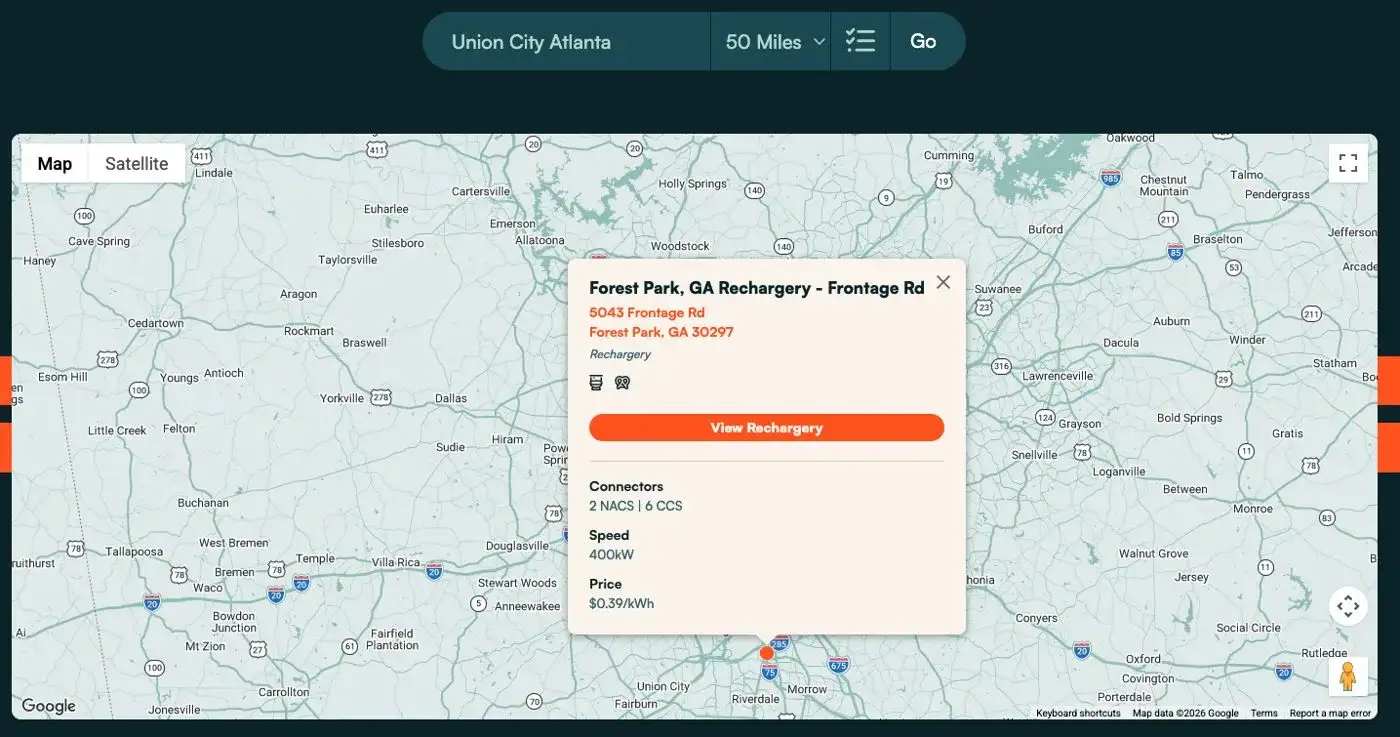
Task: Click Report a map error link
Action: click(x=1330, y=713)
